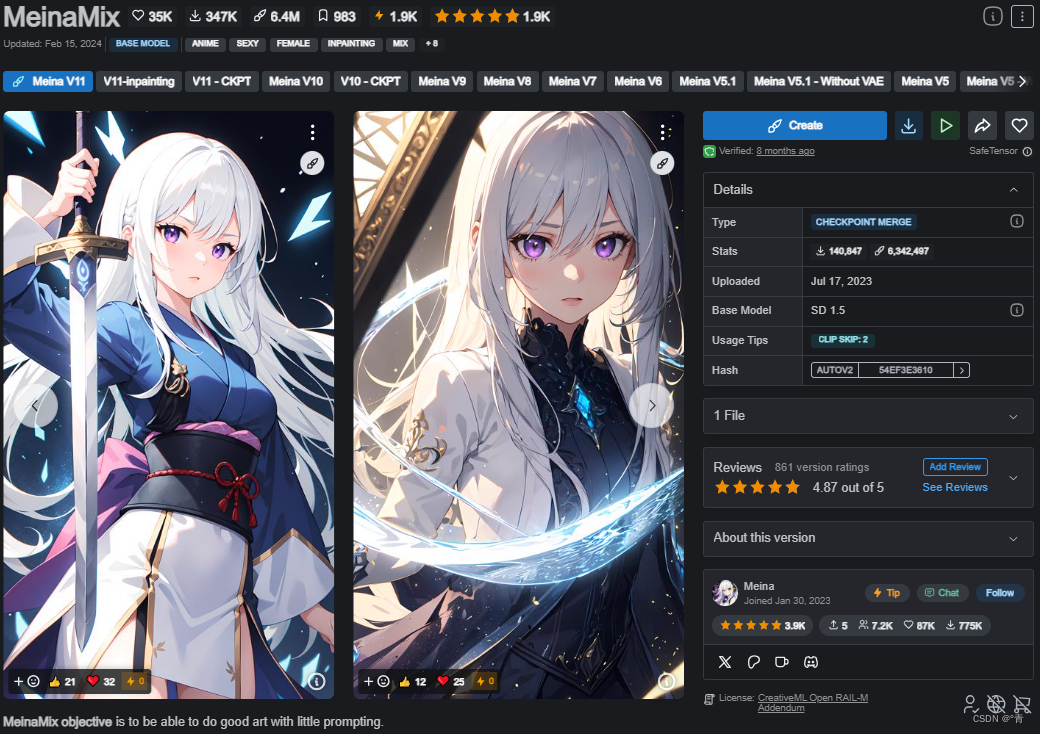Click remix brush icon on second image
1040x734 pixels.
coord(663,163)
